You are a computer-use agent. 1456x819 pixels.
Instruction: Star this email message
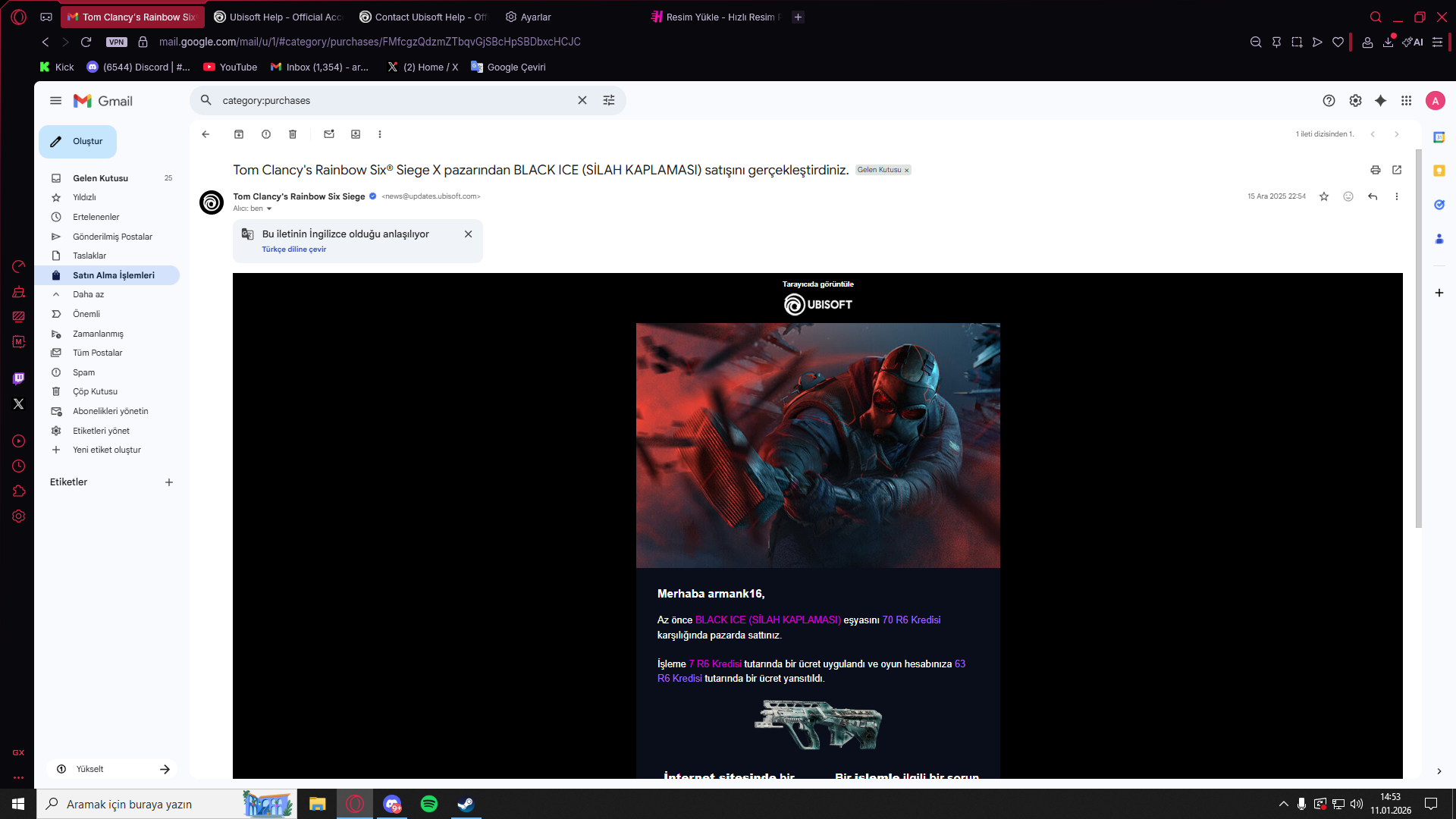(x=1324, y=196)
